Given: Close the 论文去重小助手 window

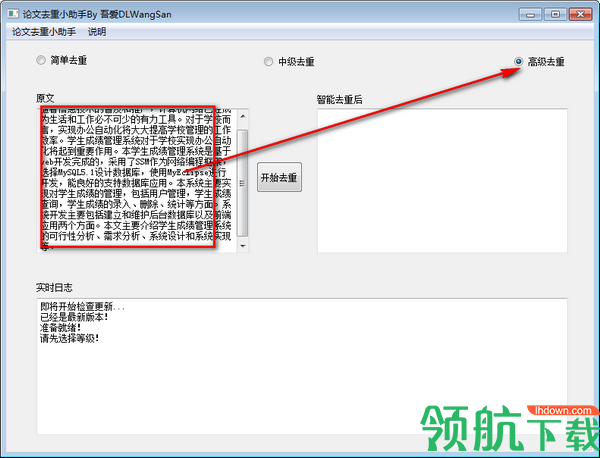Looking at the screenshot, I should pyautogui.click(x=580, y=15).
